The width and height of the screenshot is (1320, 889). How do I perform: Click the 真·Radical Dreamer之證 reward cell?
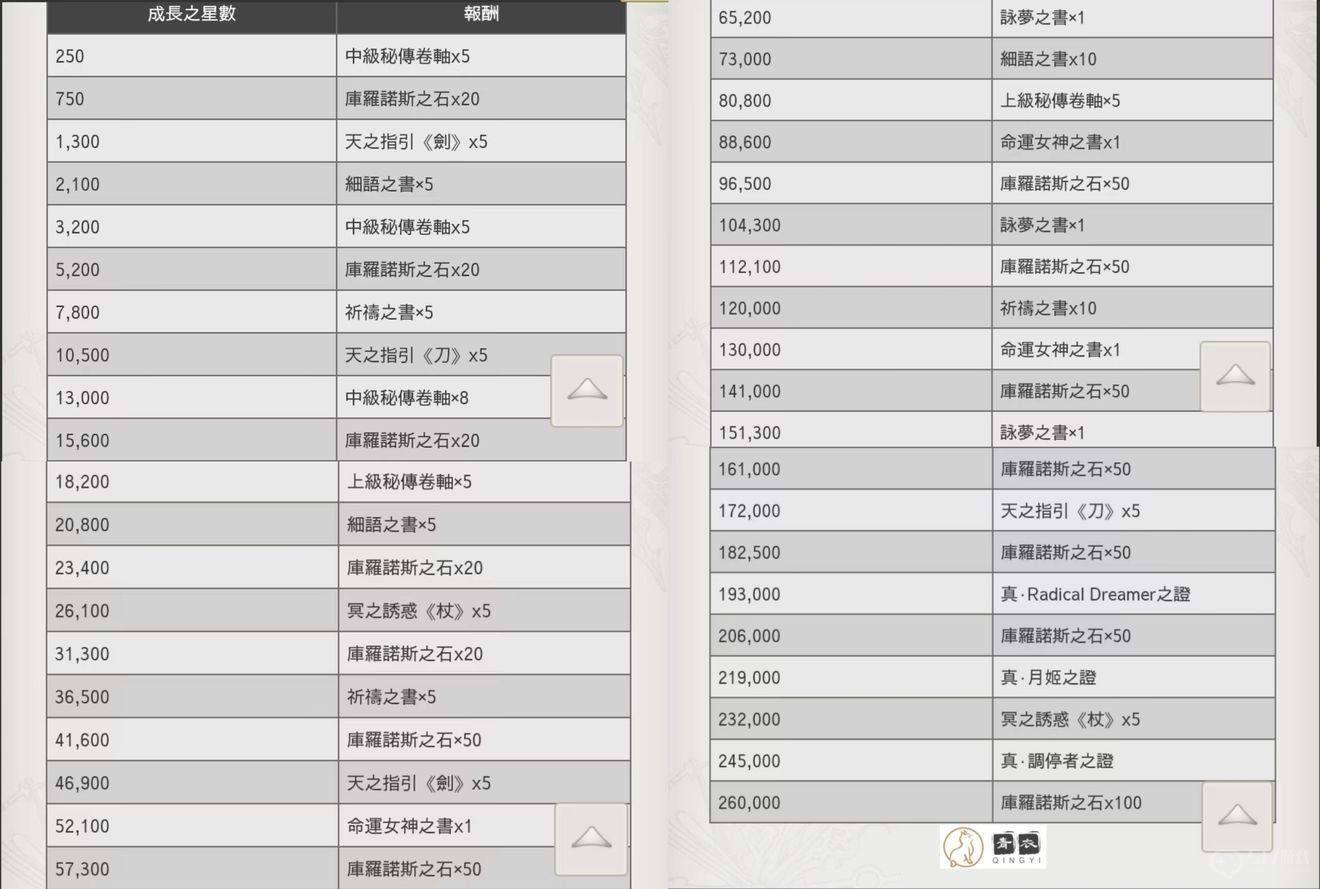[x=1133, y=594]
